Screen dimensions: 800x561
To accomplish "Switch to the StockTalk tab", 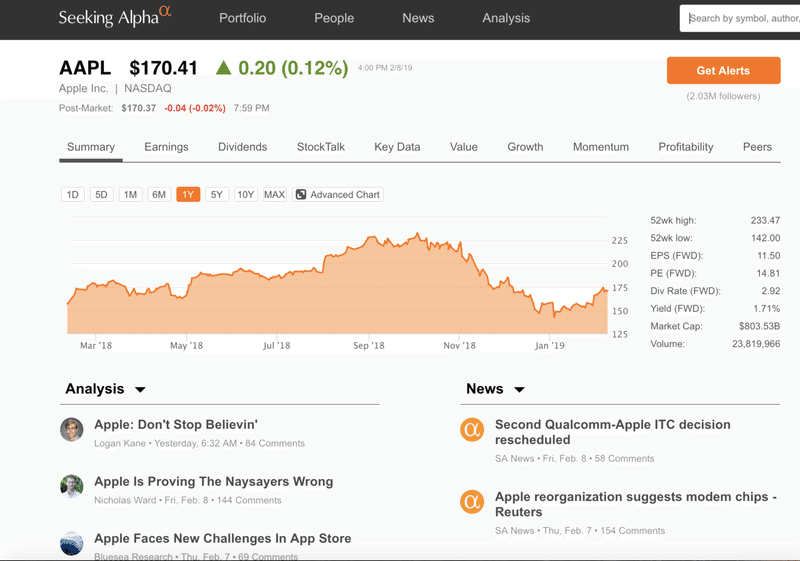I will [x=320, y=147].
